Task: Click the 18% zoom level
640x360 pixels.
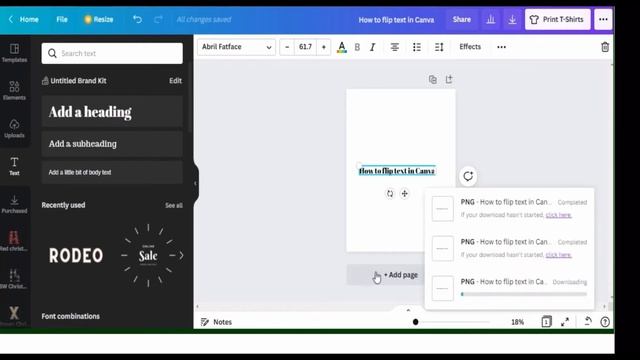Action: click(x=518, y=322)
